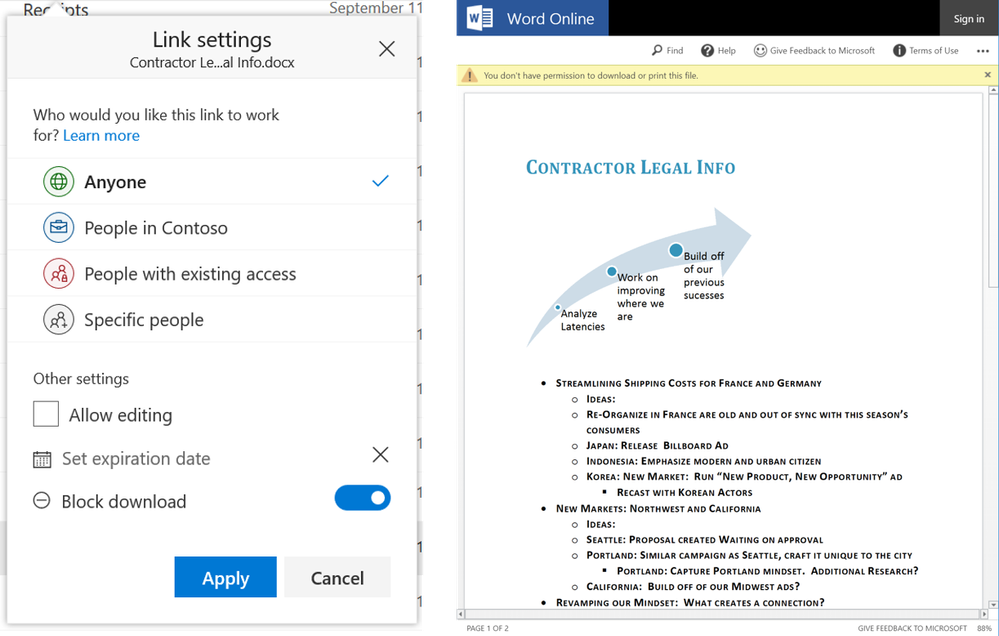The height and width of the screenshot is (636, 999).
Task: Open the more options ellipsis in Word Online
Action: (982, 51)
